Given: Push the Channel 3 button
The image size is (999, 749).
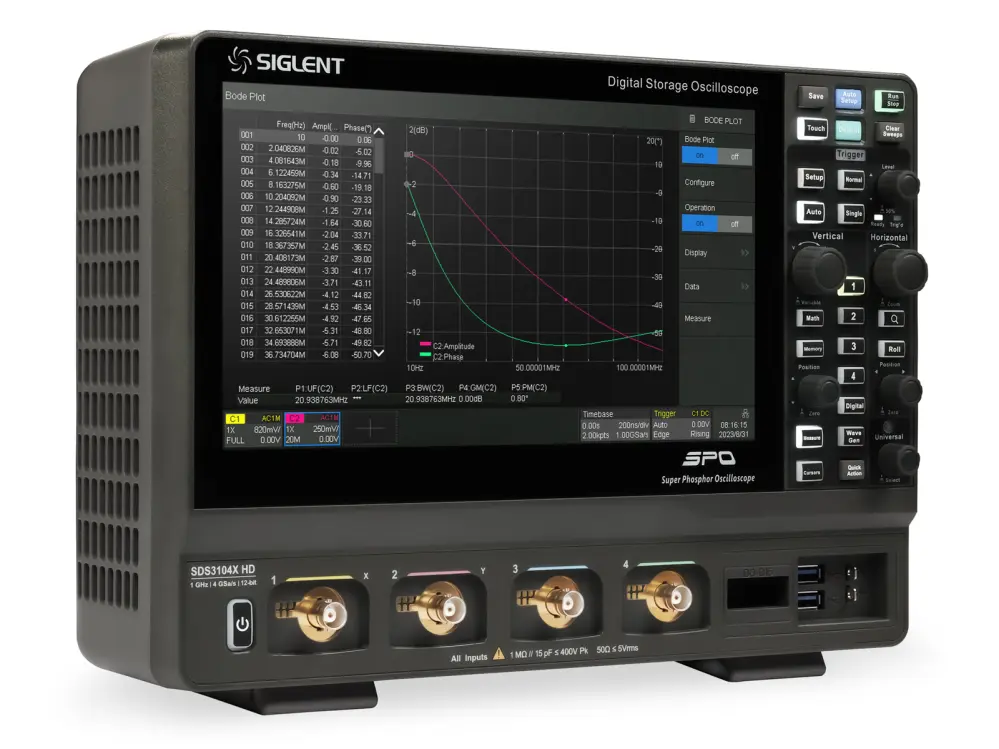Looking at the screenshot, I should coord(853,346).
